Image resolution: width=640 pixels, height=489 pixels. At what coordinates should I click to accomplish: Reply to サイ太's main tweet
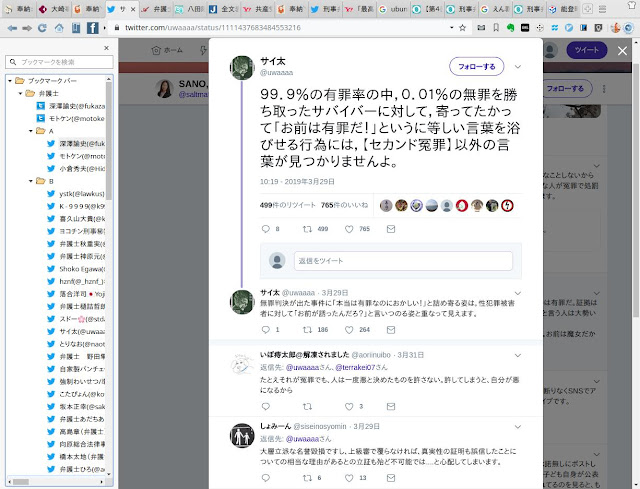point(266,229)
